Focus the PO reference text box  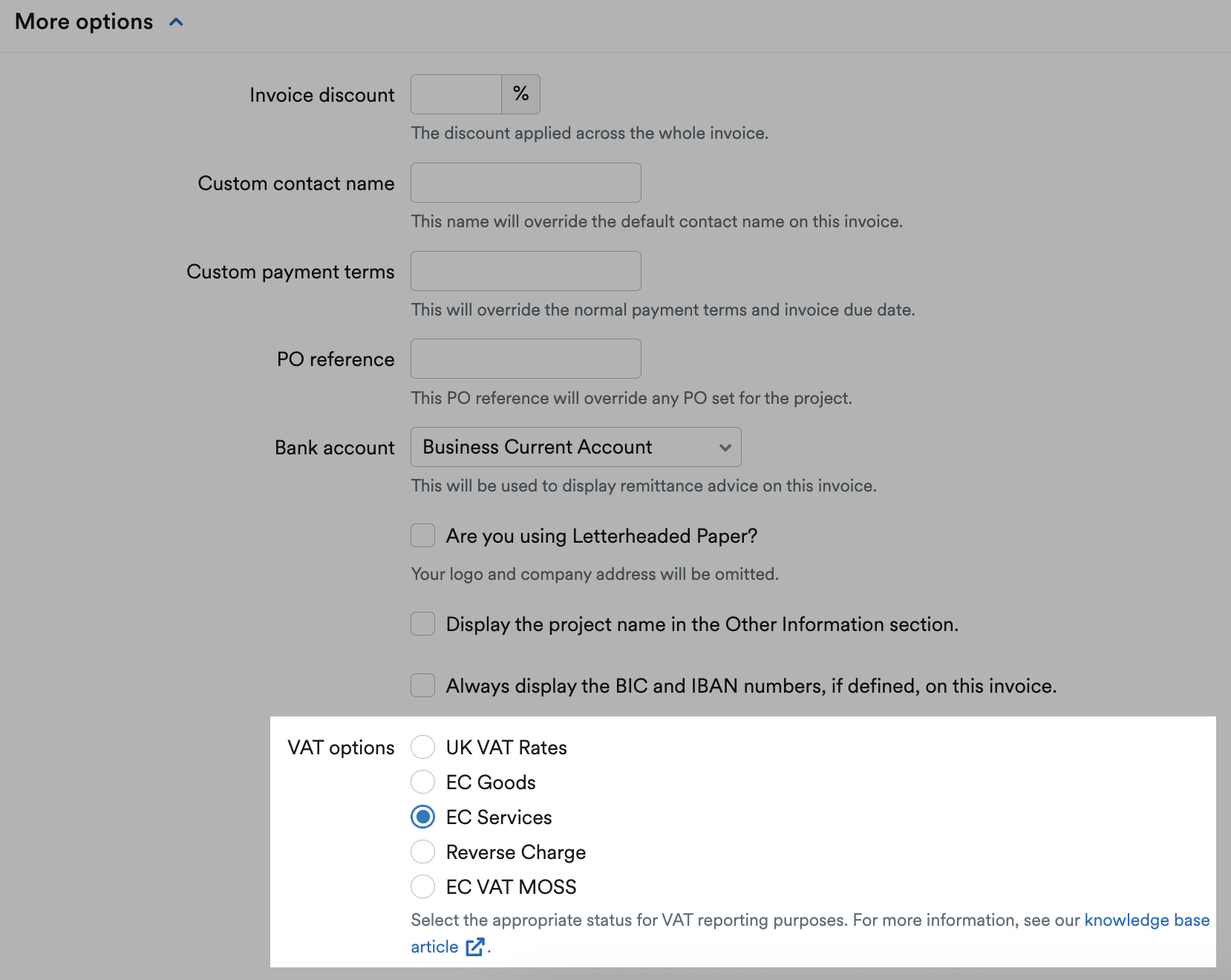pos(526,359)
